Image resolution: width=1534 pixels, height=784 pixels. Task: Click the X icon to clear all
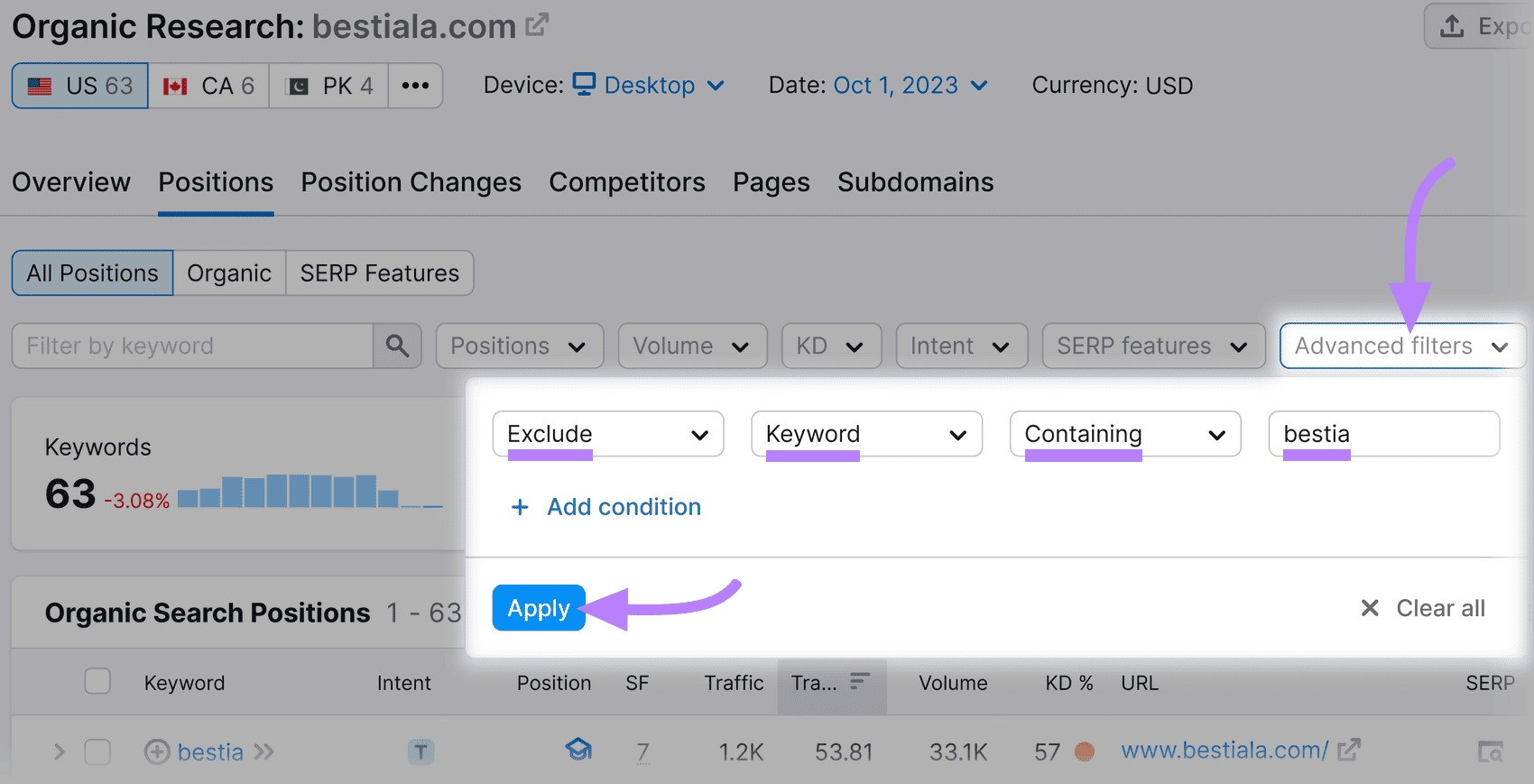point(1370,608)
